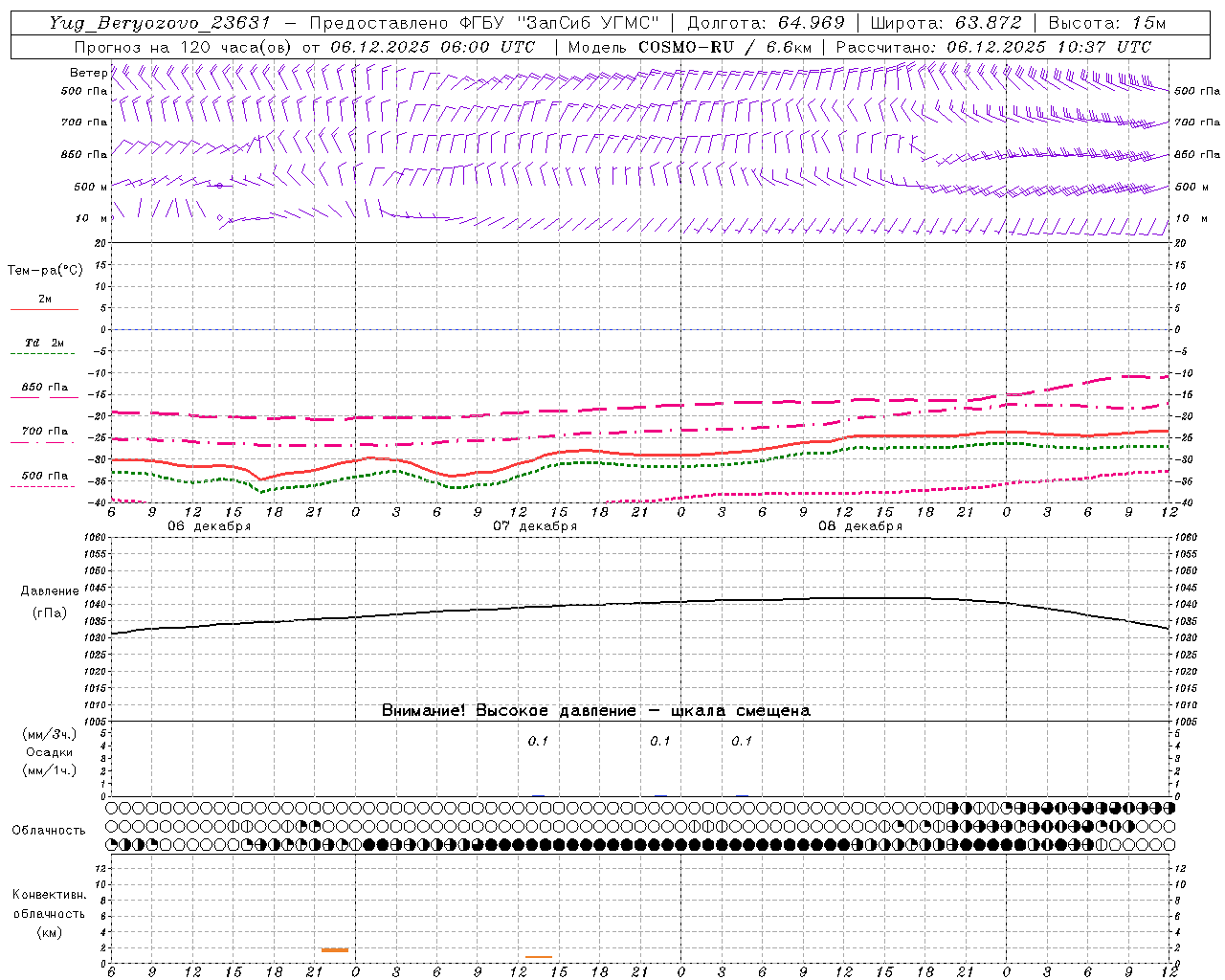This screenshot has width=1225, height=980.
Task: Click the green dotted dew point curve
Action: click(x=639, y=466)
